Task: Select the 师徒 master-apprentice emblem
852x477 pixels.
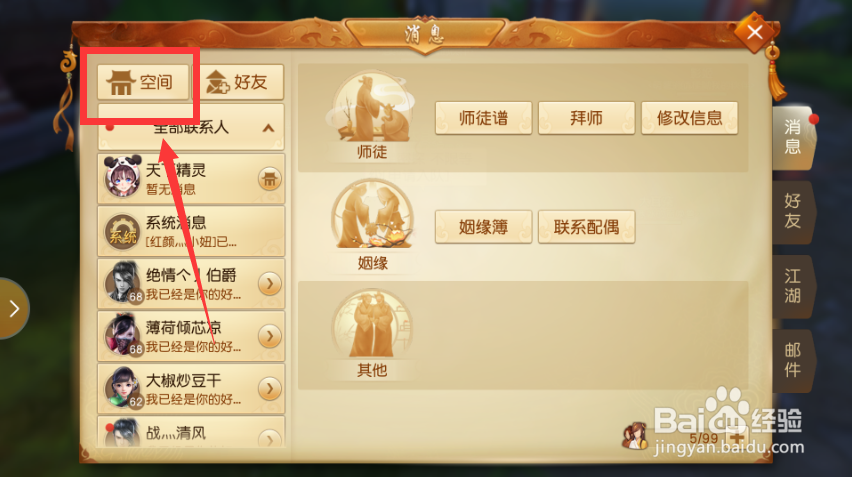Action: point(372,109)
